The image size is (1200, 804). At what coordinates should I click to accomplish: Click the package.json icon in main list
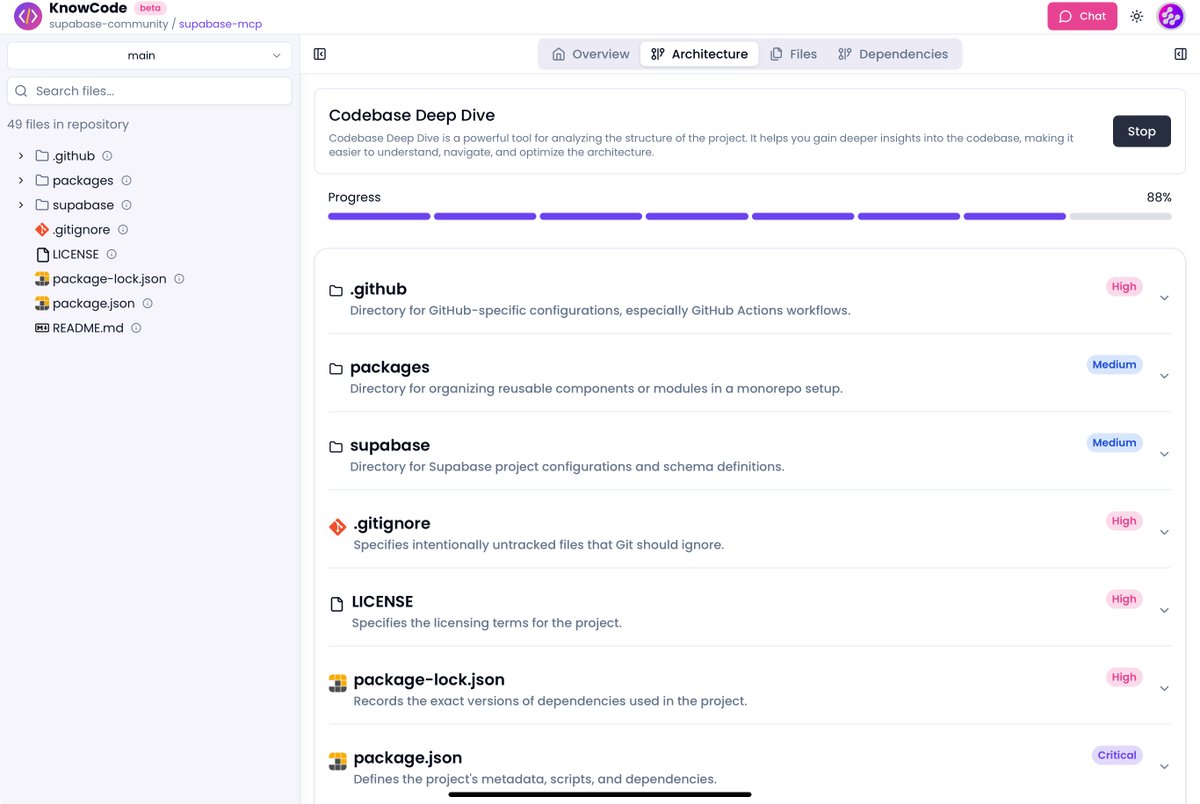click(337, 761)
